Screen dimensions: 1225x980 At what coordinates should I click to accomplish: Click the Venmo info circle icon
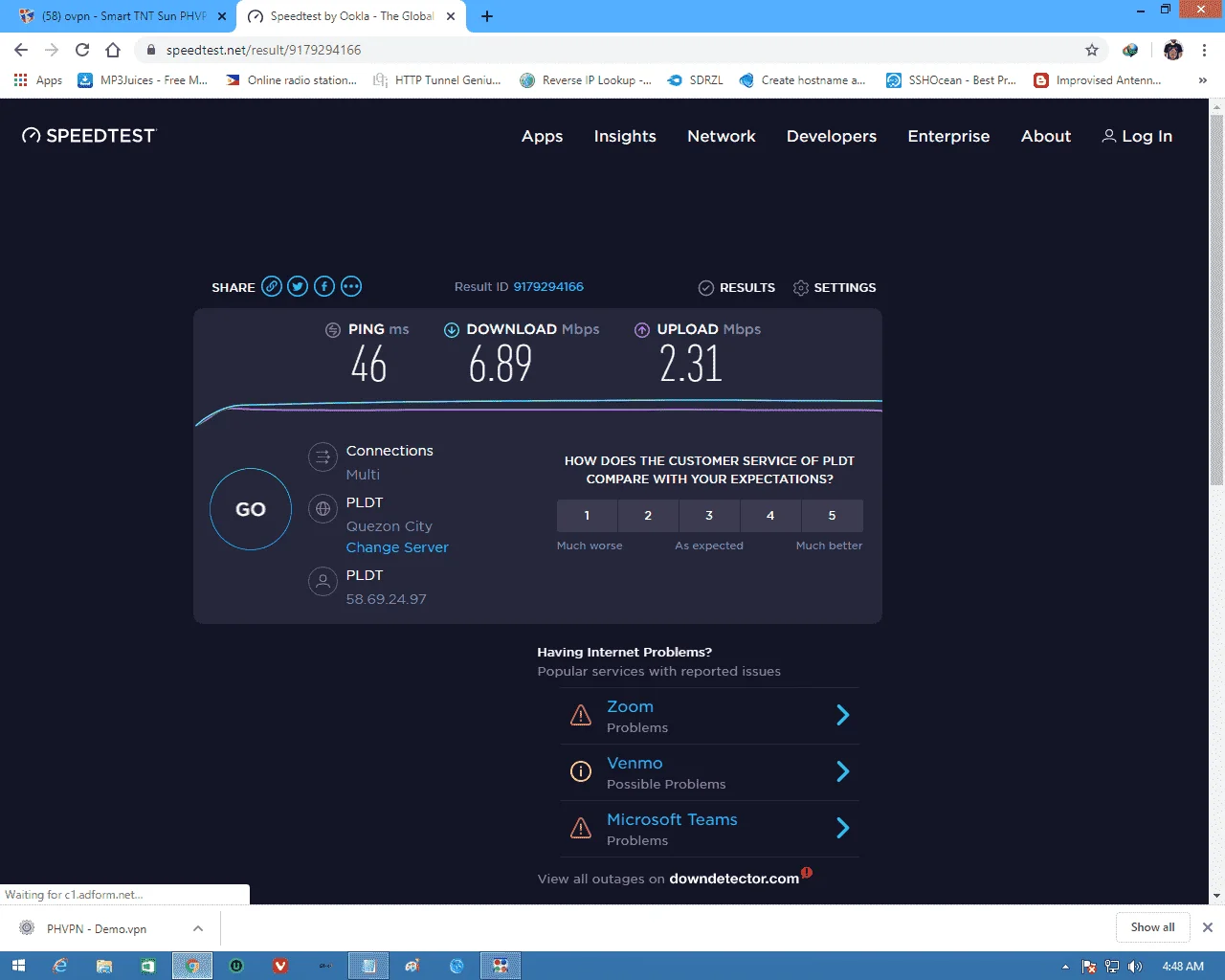[581, 771]
